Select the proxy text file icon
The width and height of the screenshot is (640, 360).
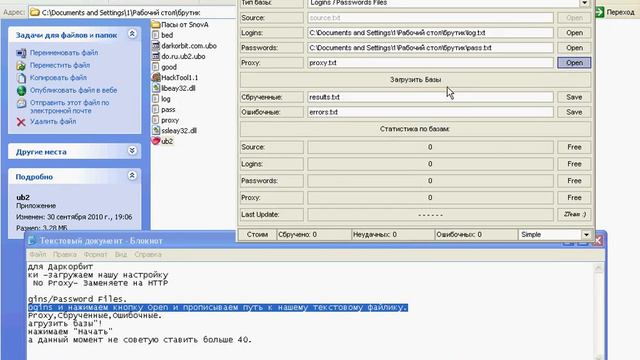(x=156, y=120)
